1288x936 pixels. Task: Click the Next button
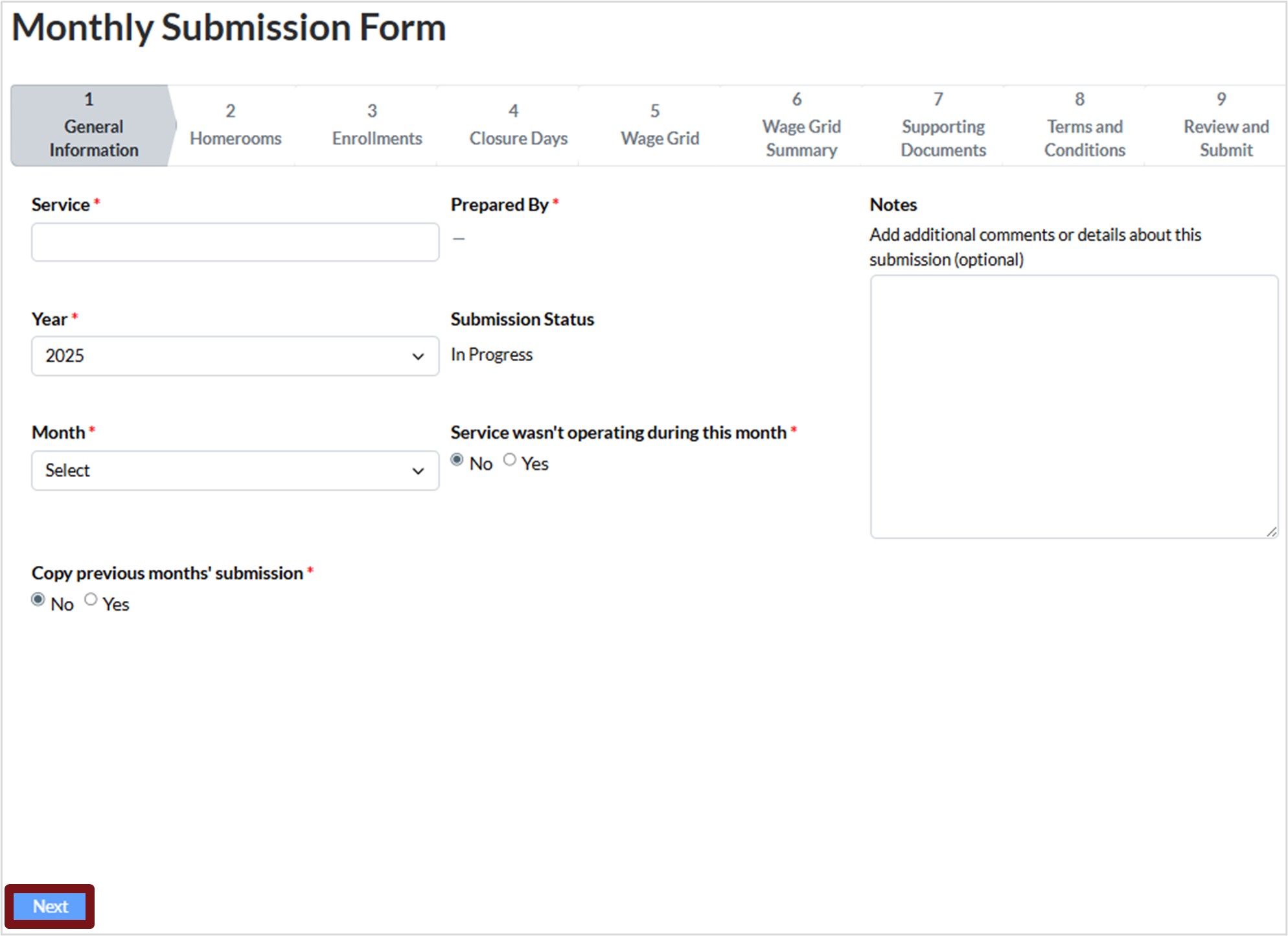point(50,906)
